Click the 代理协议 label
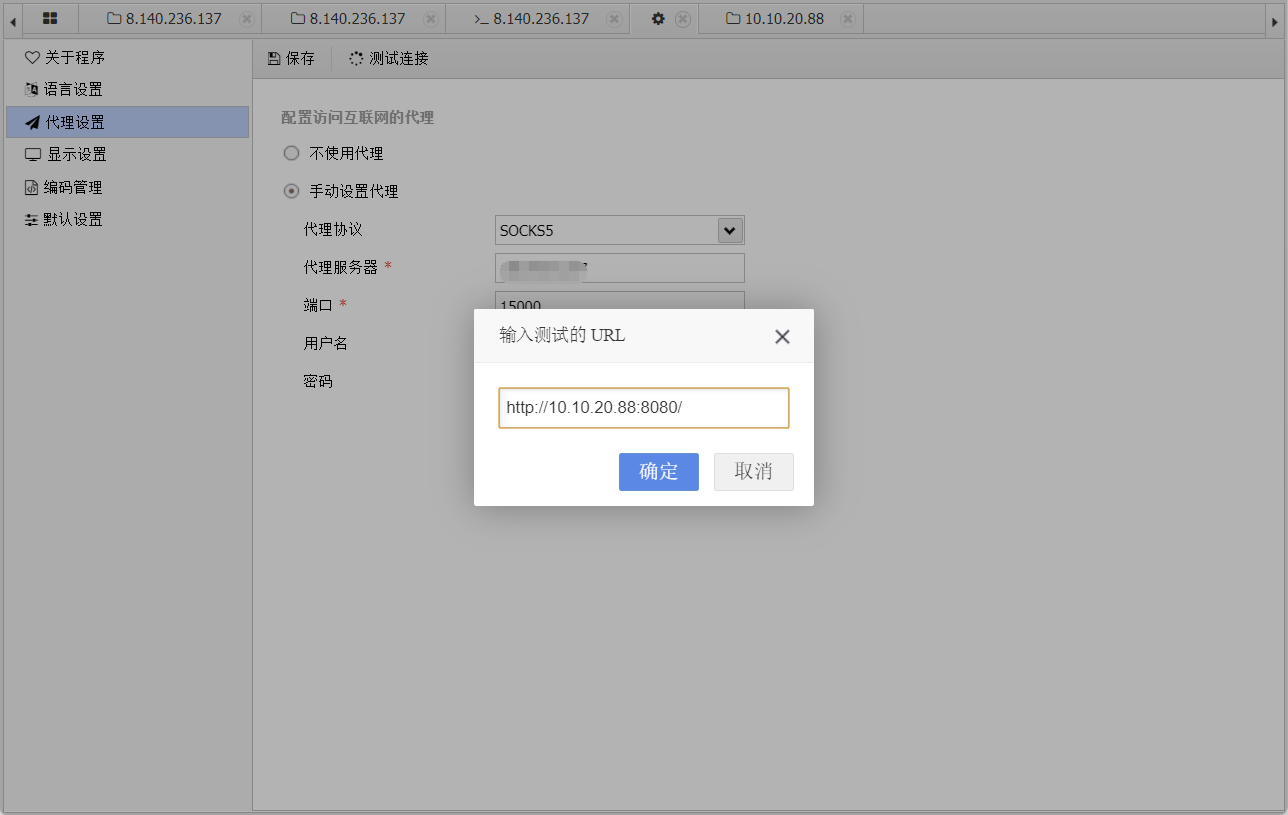 point(333,230)
